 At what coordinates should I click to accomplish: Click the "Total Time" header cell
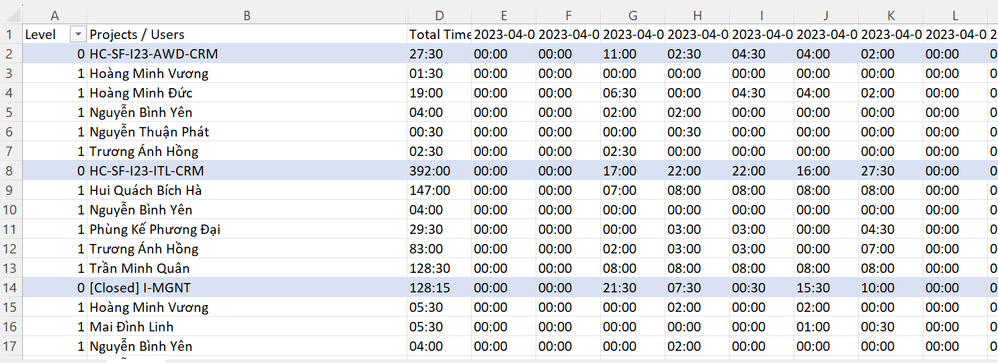pyautogui.click(x=439, y=34)
